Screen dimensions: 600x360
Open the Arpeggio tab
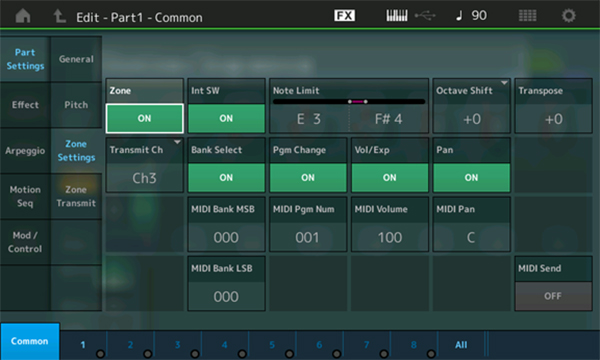click(x=25, y=151)
